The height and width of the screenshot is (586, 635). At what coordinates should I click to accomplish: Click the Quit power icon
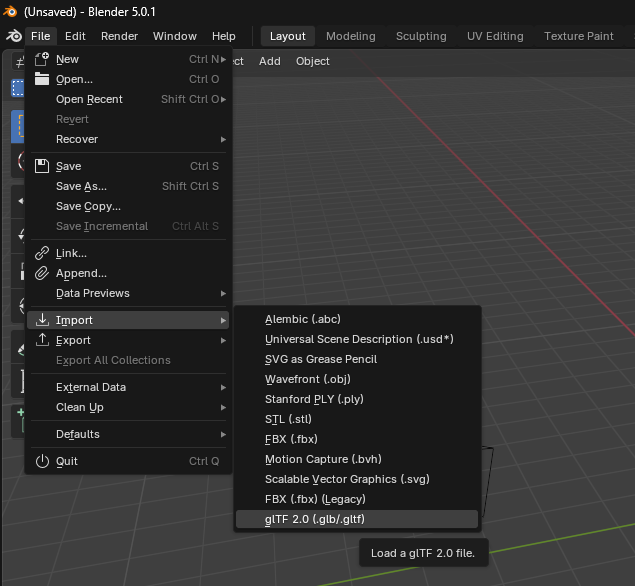42,461
